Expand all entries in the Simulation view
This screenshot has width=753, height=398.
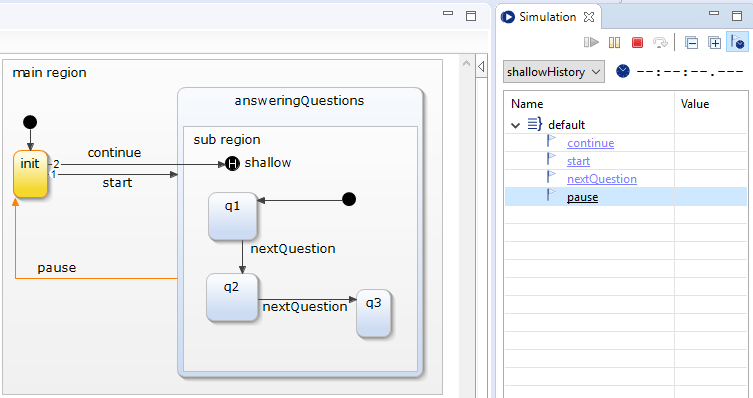coord(715,43)
